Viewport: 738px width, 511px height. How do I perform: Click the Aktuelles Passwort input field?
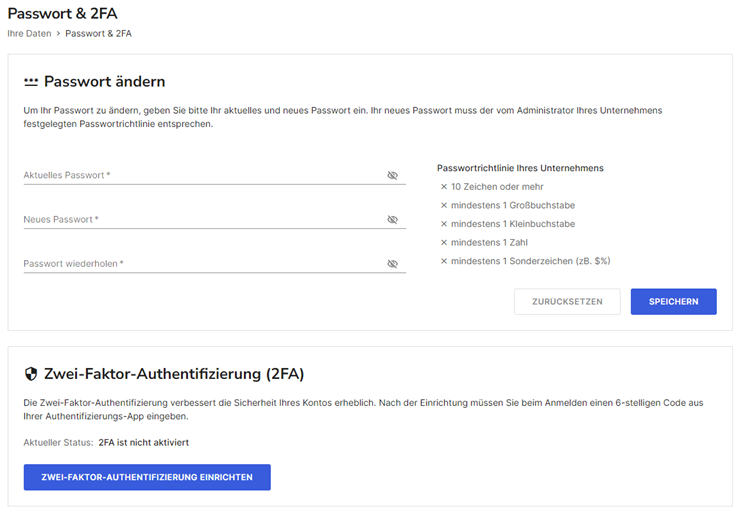(x=215, y=175)
